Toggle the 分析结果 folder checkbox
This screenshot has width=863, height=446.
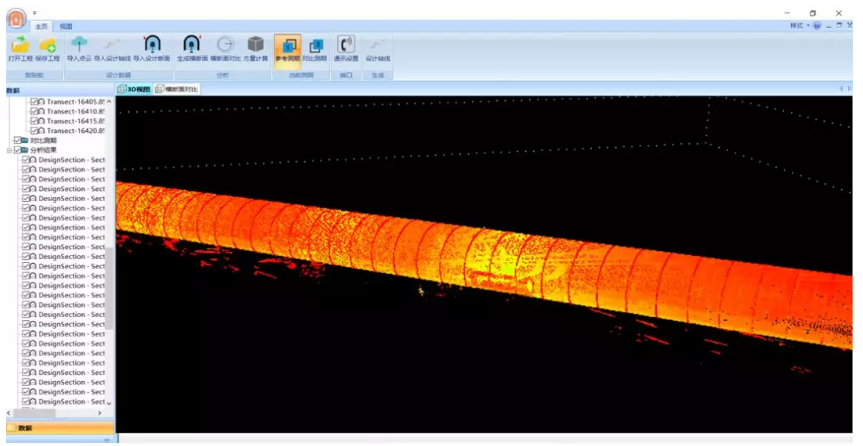point(17,150)
